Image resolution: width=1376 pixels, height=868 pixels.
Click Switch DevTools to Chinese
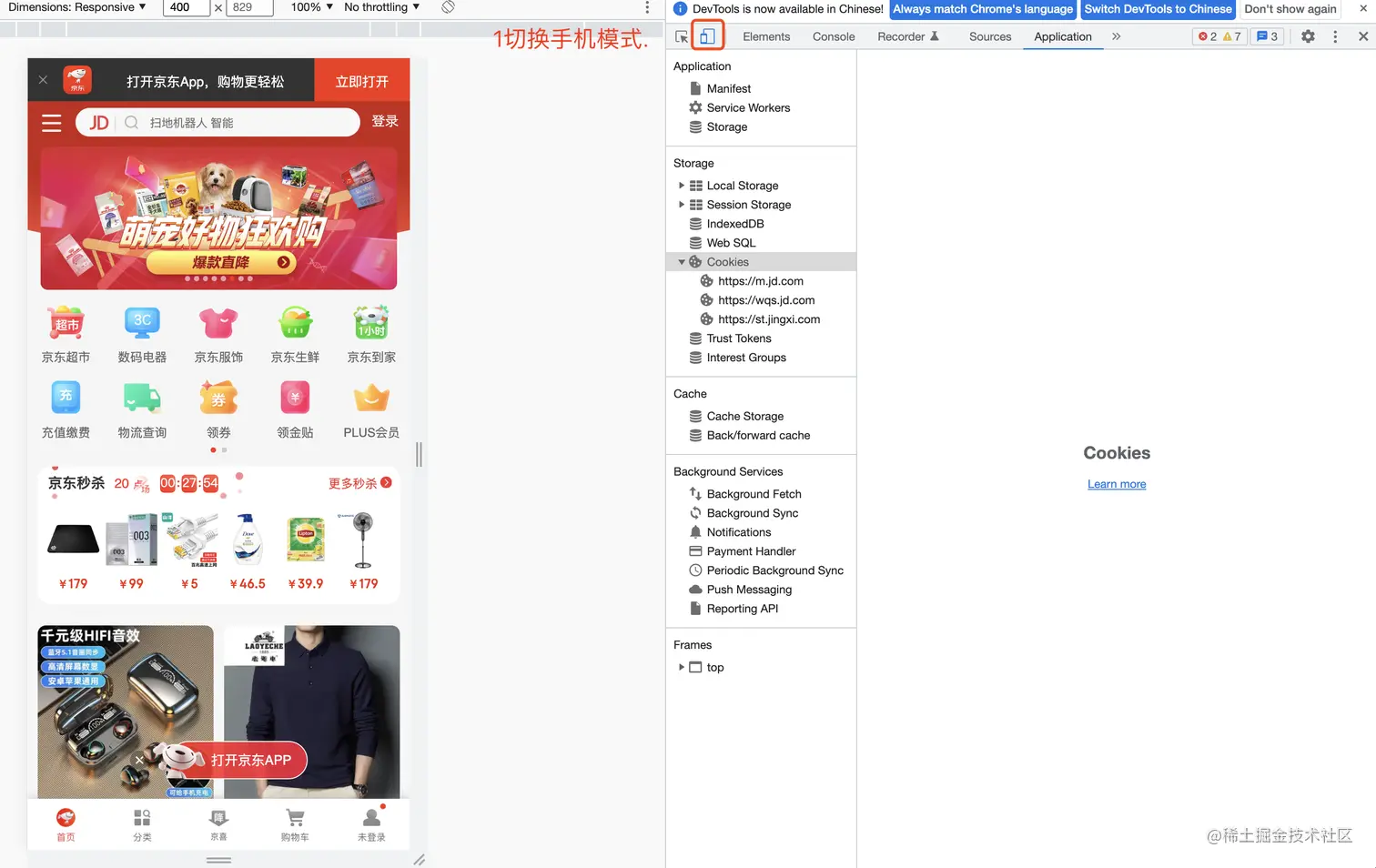pyautogui.click(x=1158, y=9)
